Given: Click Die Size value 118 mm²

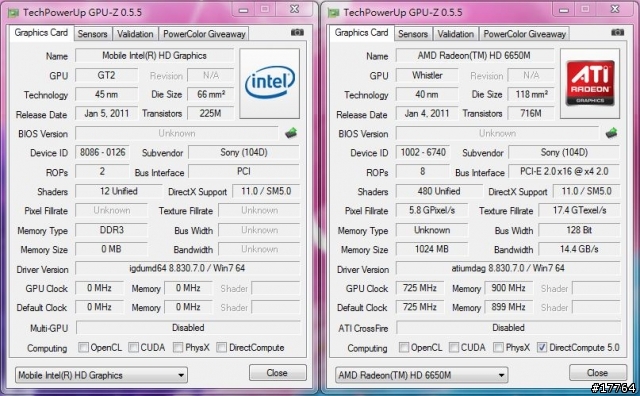Looking at the screenshot, I should [531, 94].
